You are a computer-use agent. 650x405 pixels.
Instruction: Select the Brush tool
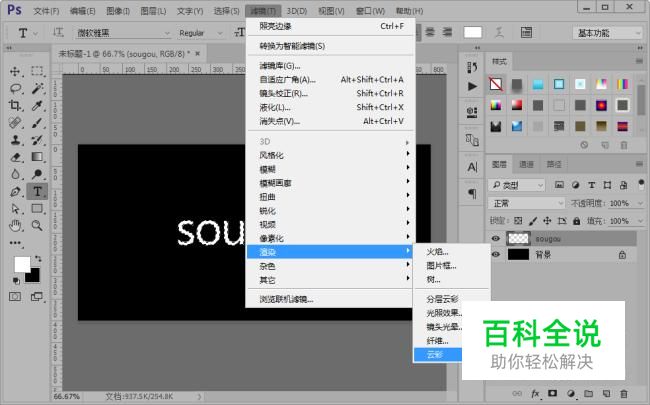pos(37,123)
